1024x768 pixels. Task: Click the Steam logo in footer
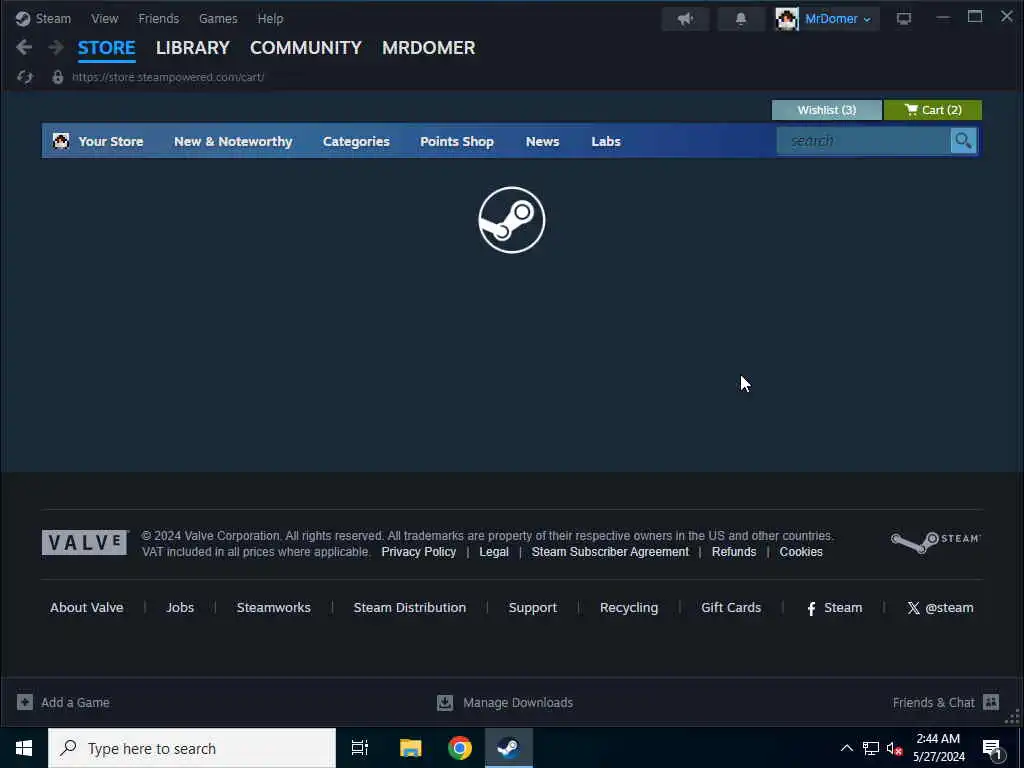tap(935, 541)
